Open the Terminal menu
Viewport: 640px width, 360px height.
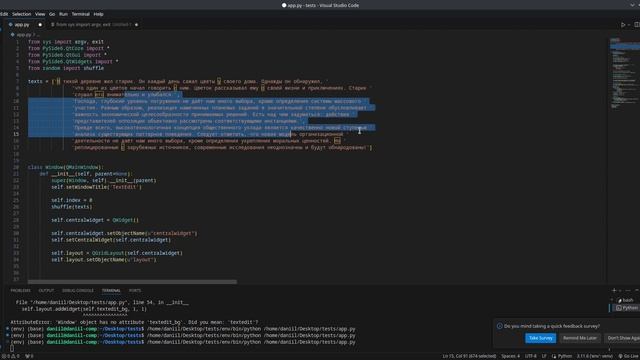coord(80,14)
